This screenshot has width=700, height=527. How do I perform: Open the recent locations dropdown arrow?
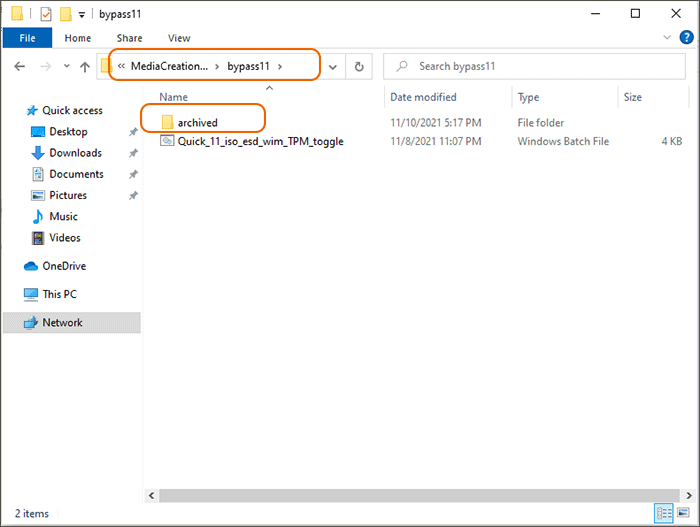pyautogui.click(x=64, y=67)
